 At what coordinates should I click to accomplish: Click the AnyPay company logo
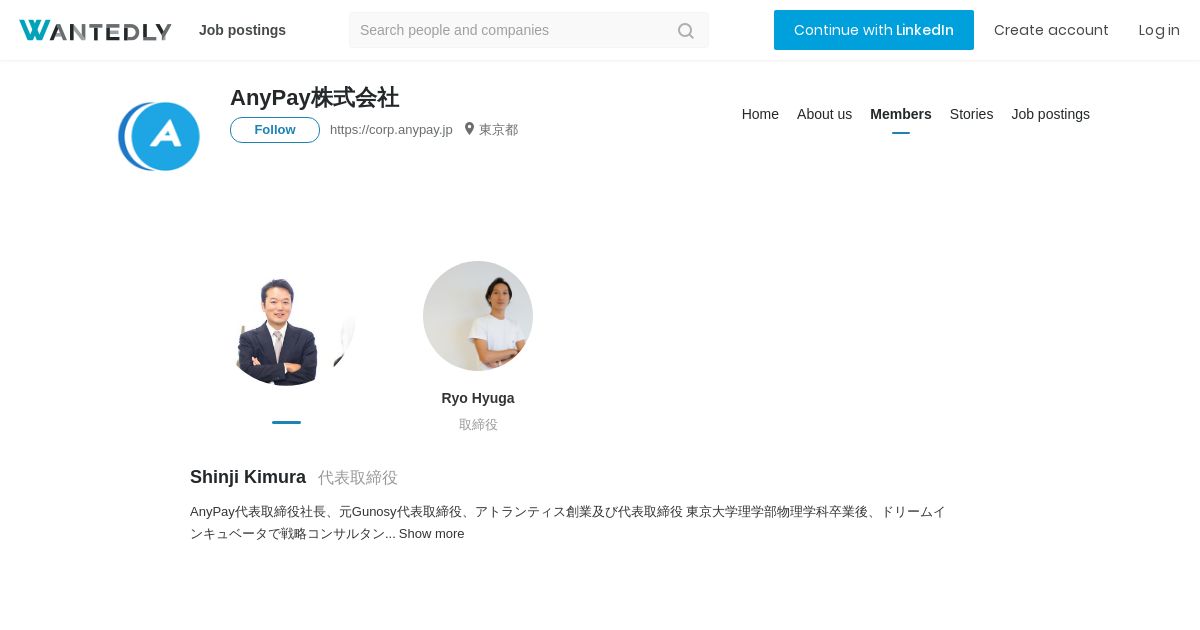159,136
